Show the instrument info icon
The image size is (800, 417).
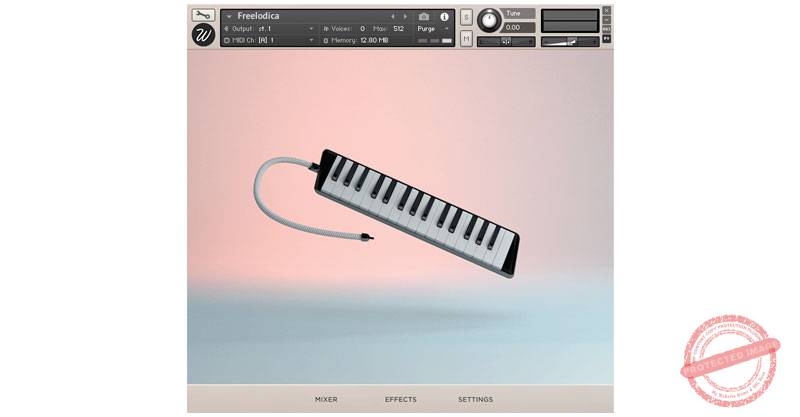tap(444, 16)
